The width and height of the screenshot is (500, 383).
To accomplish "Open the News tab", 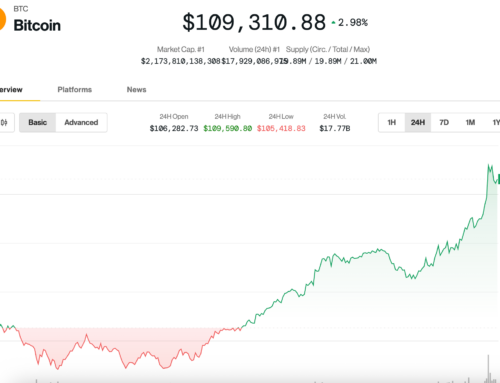I will [136, 90].
